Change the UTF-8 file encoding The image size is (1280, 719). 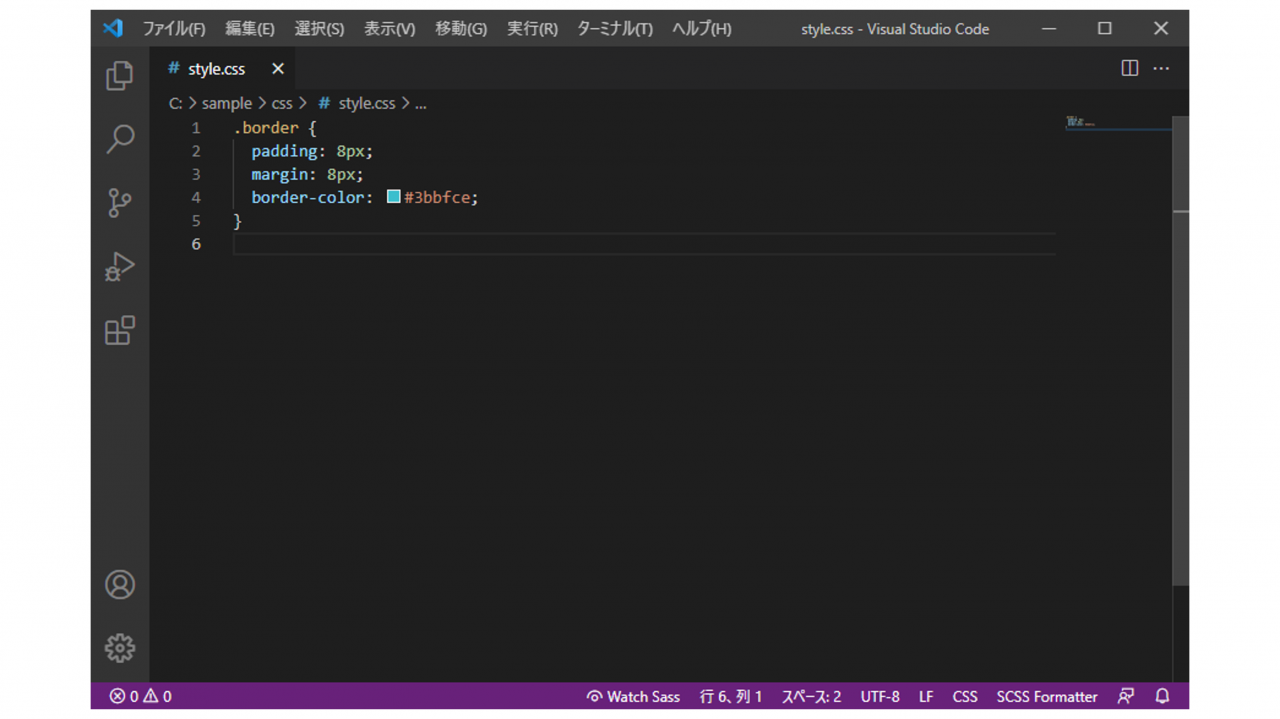[x=880, y=696]
